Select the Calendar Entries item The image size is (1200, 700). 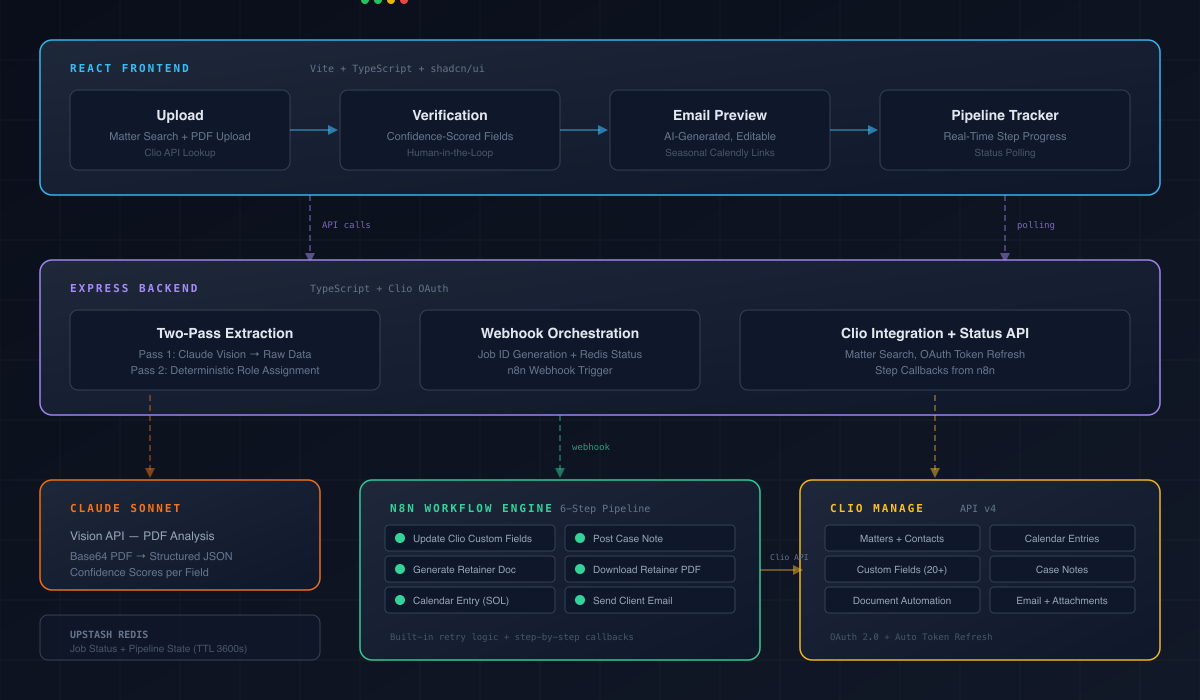(1062, 539)
